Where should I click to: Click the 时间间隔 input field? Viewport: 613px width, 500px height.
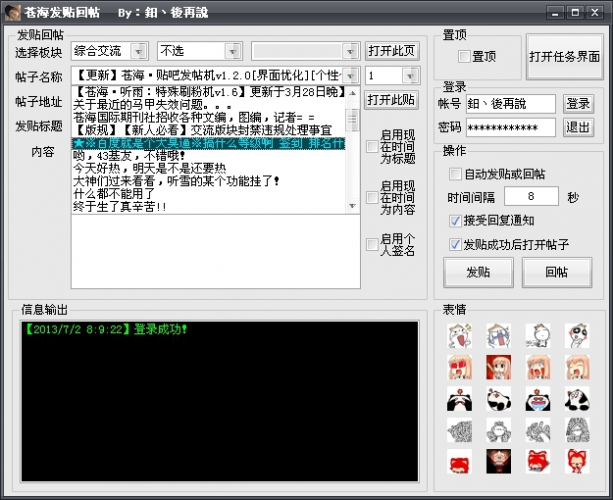pyautogui.click(x=531, y=197)
